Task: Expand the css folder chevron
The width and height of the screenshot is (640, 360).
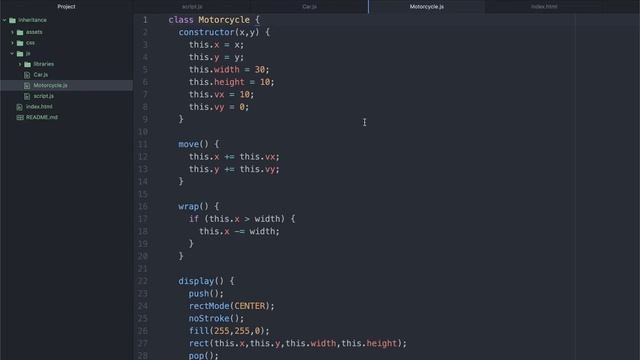Action: [x=12, y=43]
